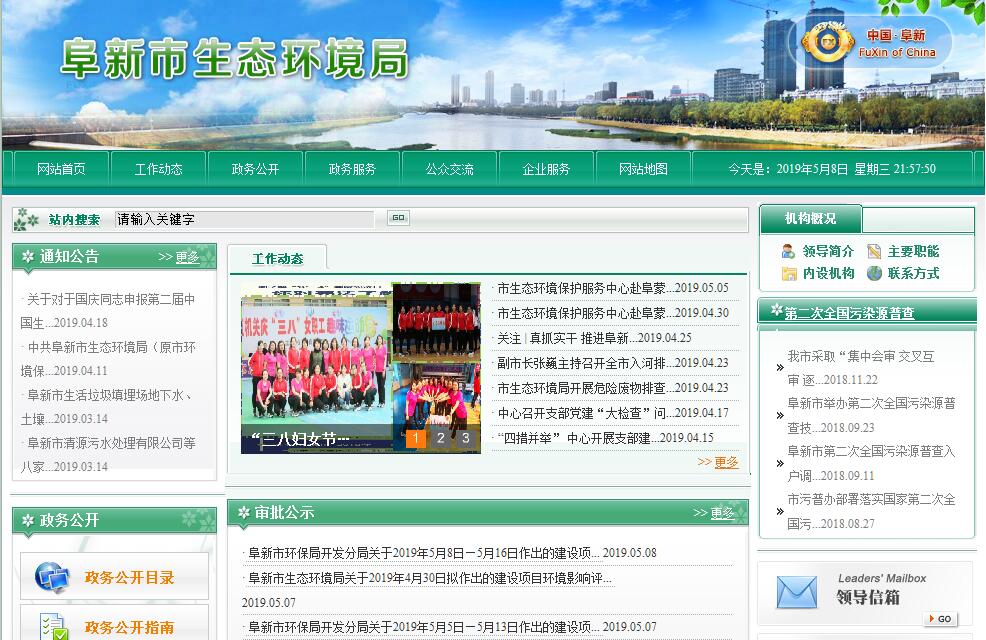986x640 pixels.
Task: Click the 政务公开指南 checklist icon
Action: tap(51, 627)
